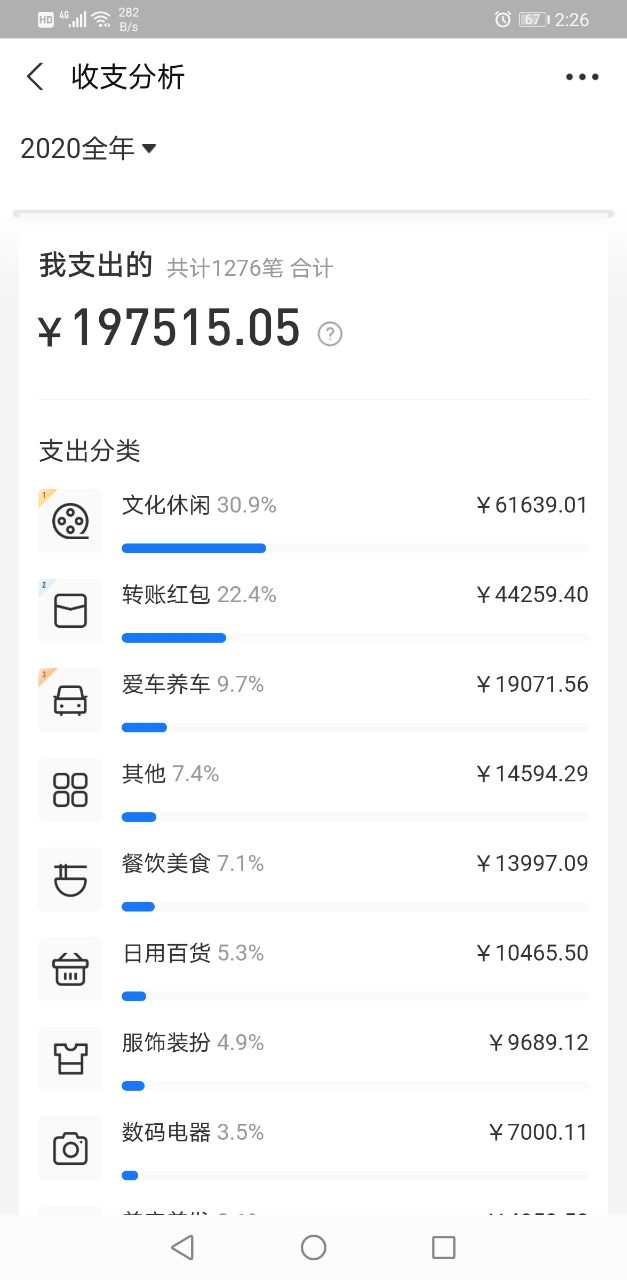
Task: Tap the Android back triangle button
Action: pyautogui.click(x=182, y=1247)
